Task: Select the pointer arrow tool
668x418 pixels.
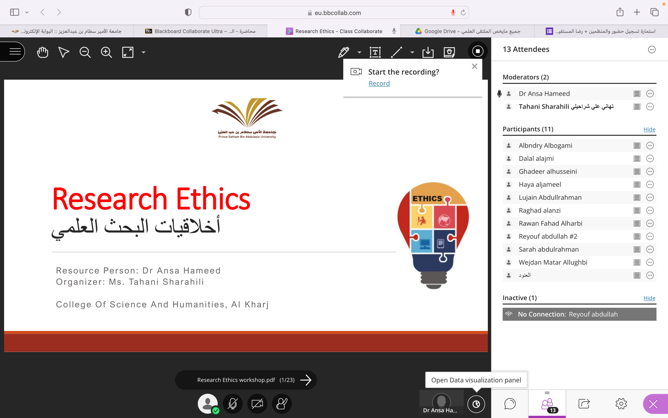Action: click(64, 52)
